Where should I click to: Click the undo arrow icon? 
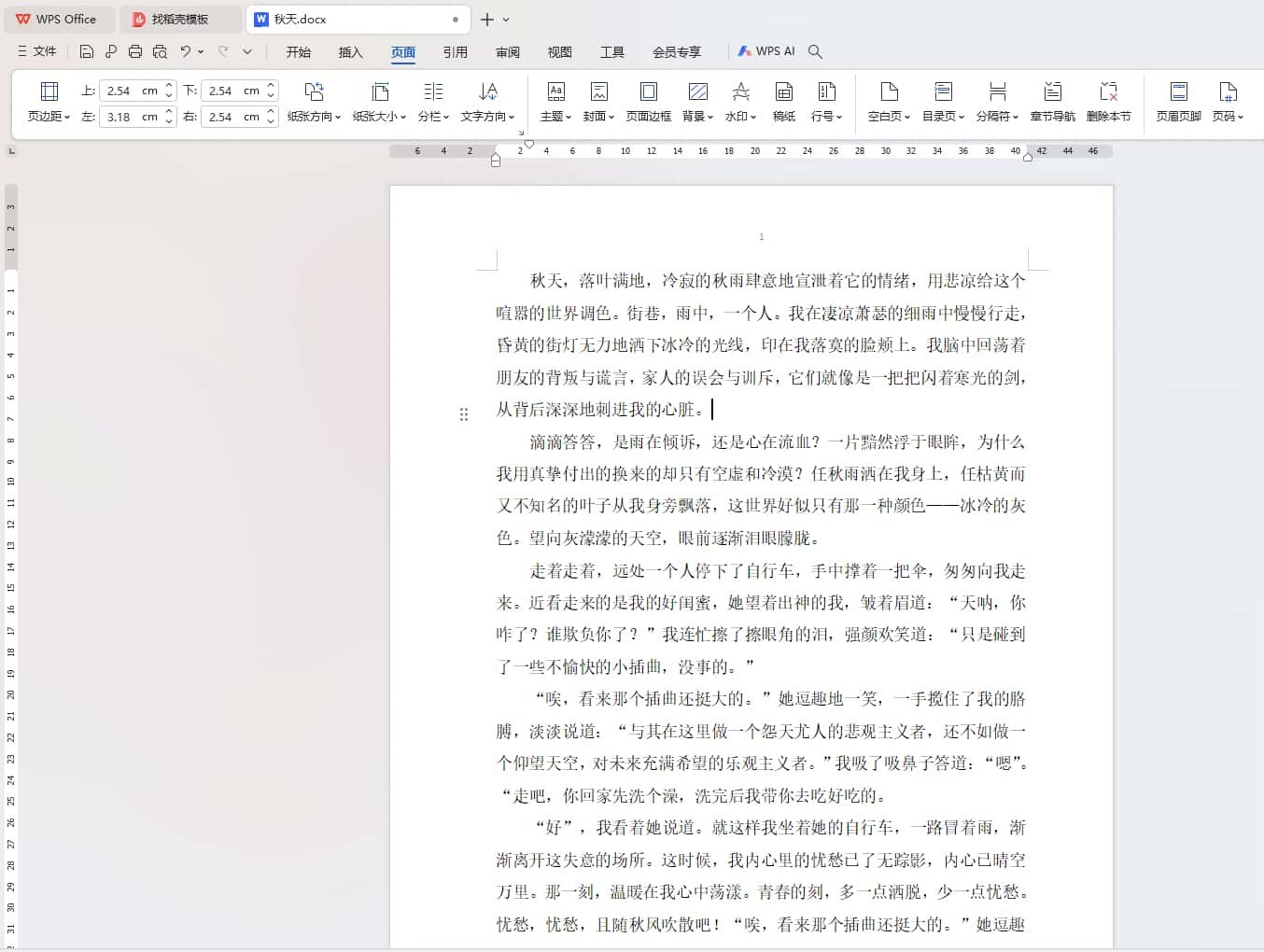186,51
